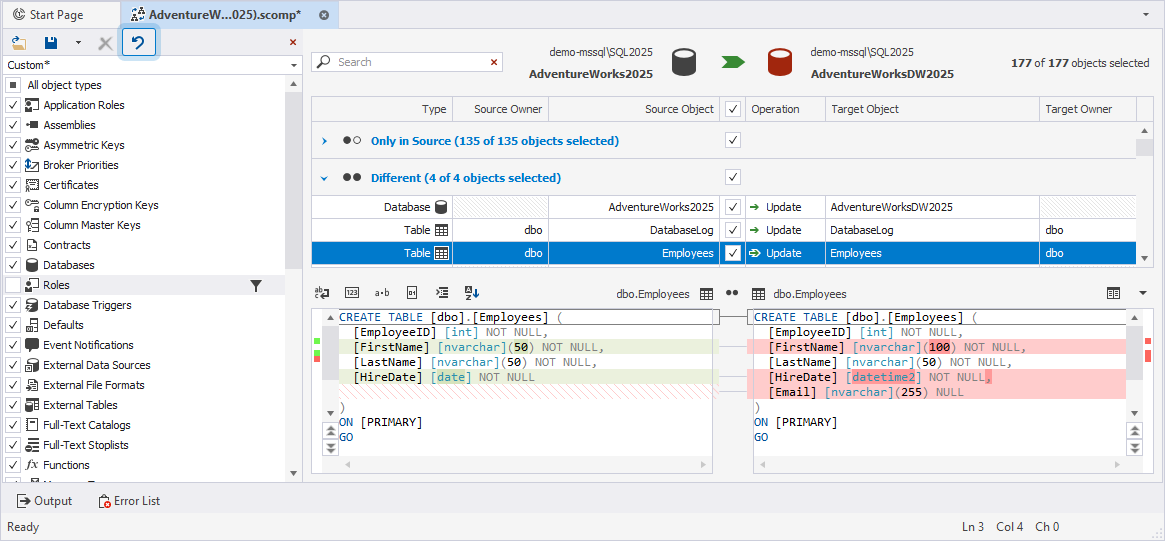Toggle the Only in Source group checkbox

(733, 140)
